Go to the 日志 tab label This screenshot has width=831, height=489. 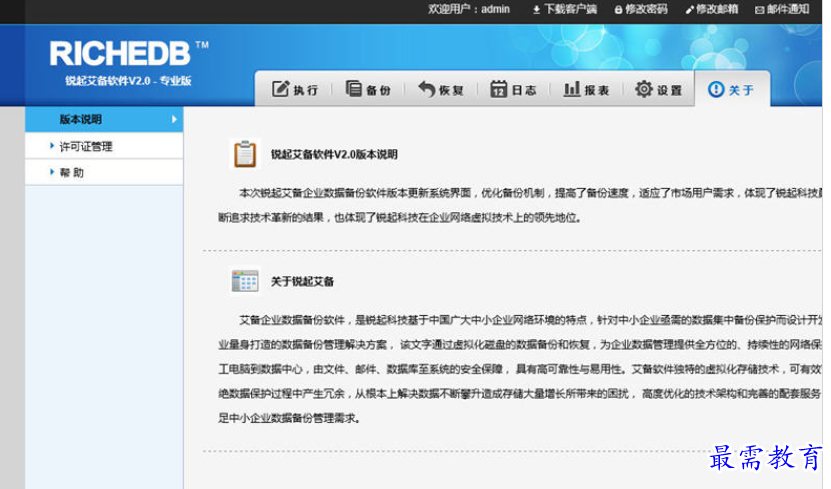(524, 90)
